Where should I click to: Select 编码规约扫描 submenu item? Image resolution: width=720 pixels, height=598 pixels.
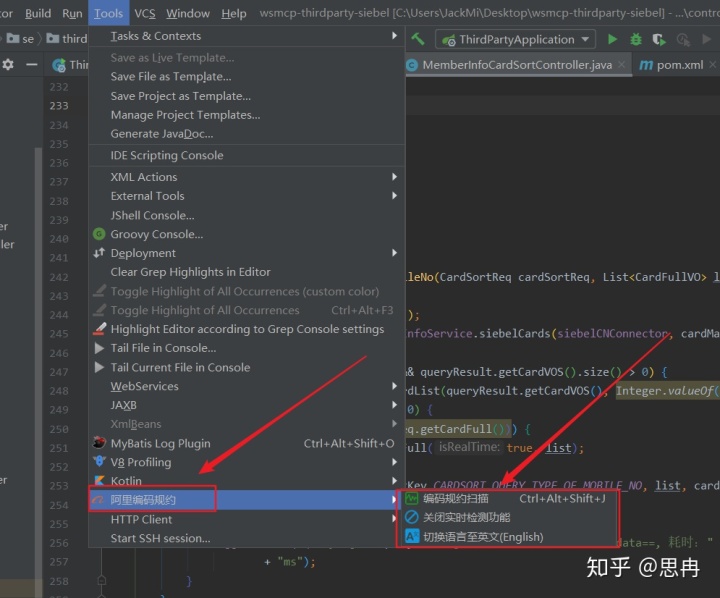[508, 498]
